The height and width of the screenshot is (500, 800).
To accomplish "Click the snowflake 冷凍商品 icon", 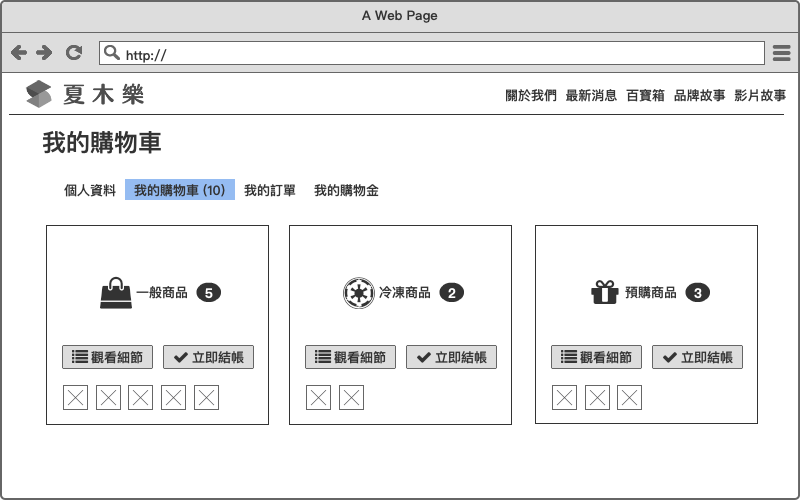I will [358, 293].
